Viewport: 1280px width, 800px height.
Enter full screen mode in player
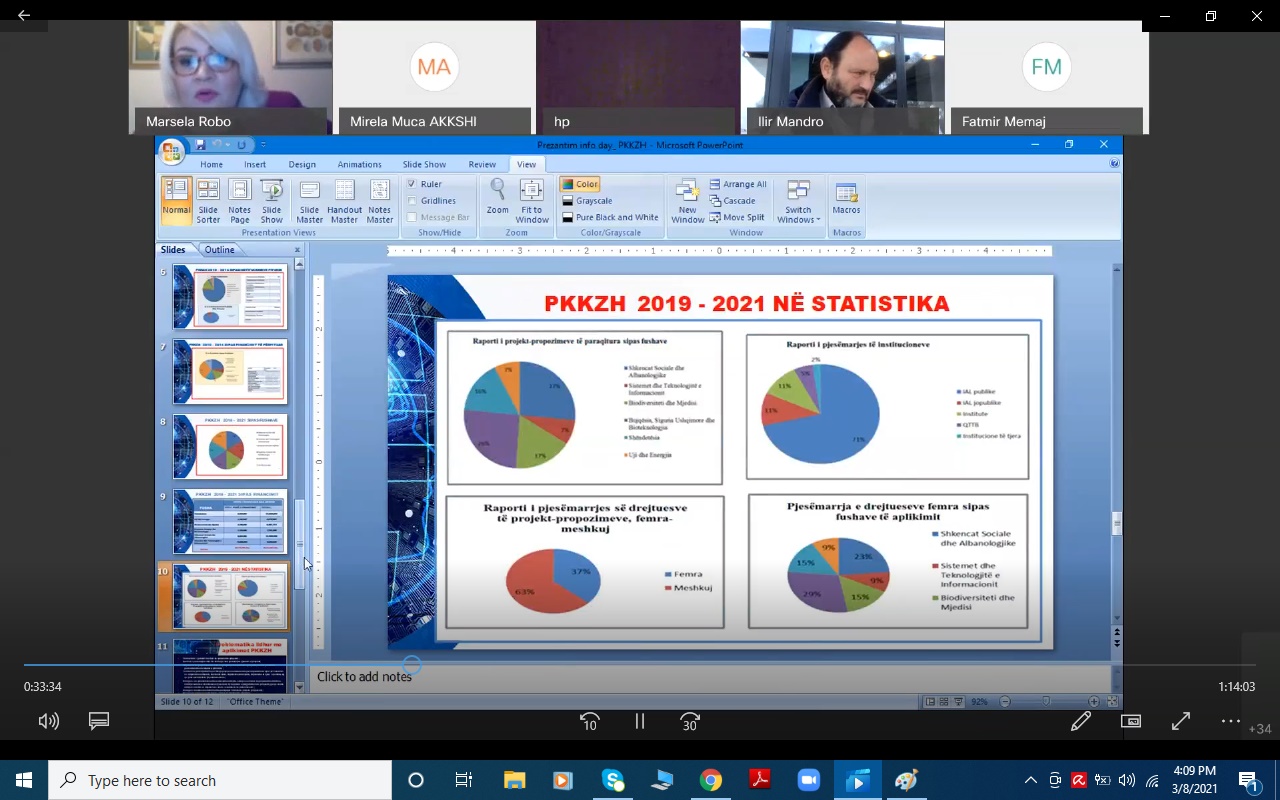click(1181, 721)
